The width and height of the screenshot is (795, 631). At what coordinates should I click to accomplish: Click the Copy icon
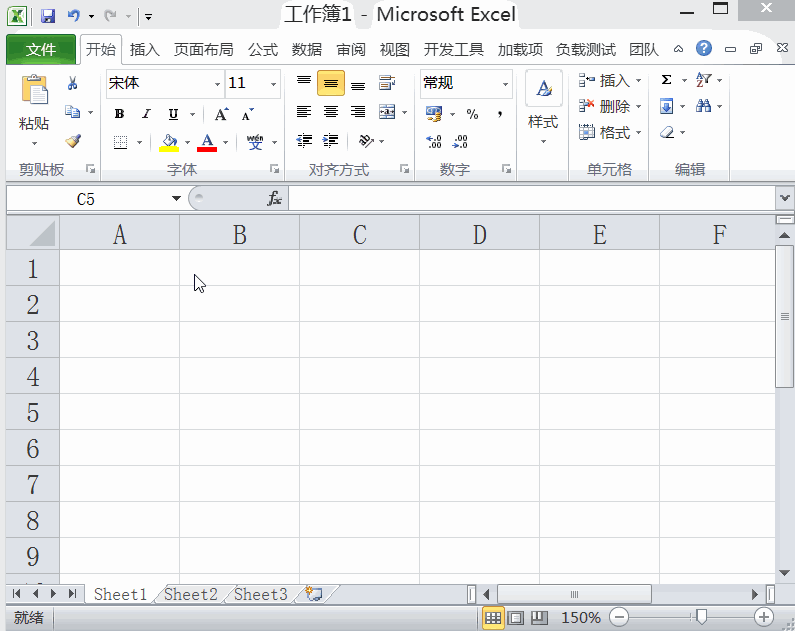pos(73,112)
